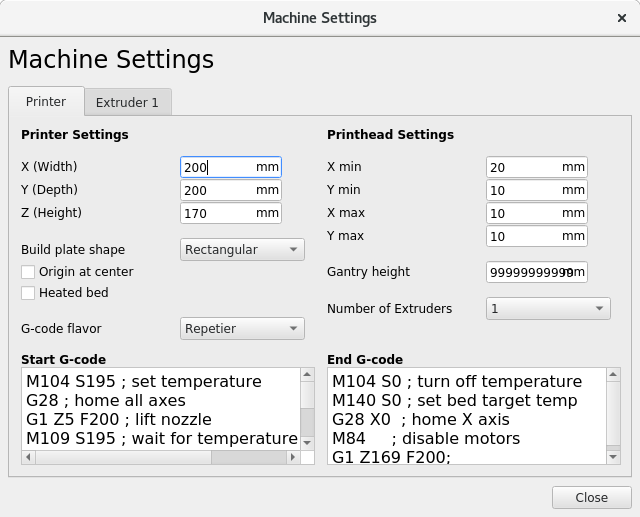Viewport: 640px width, 517px height.
Task: Click the 'M104 S195 ; set temperature' line
Action: click(x=144, y=382)
